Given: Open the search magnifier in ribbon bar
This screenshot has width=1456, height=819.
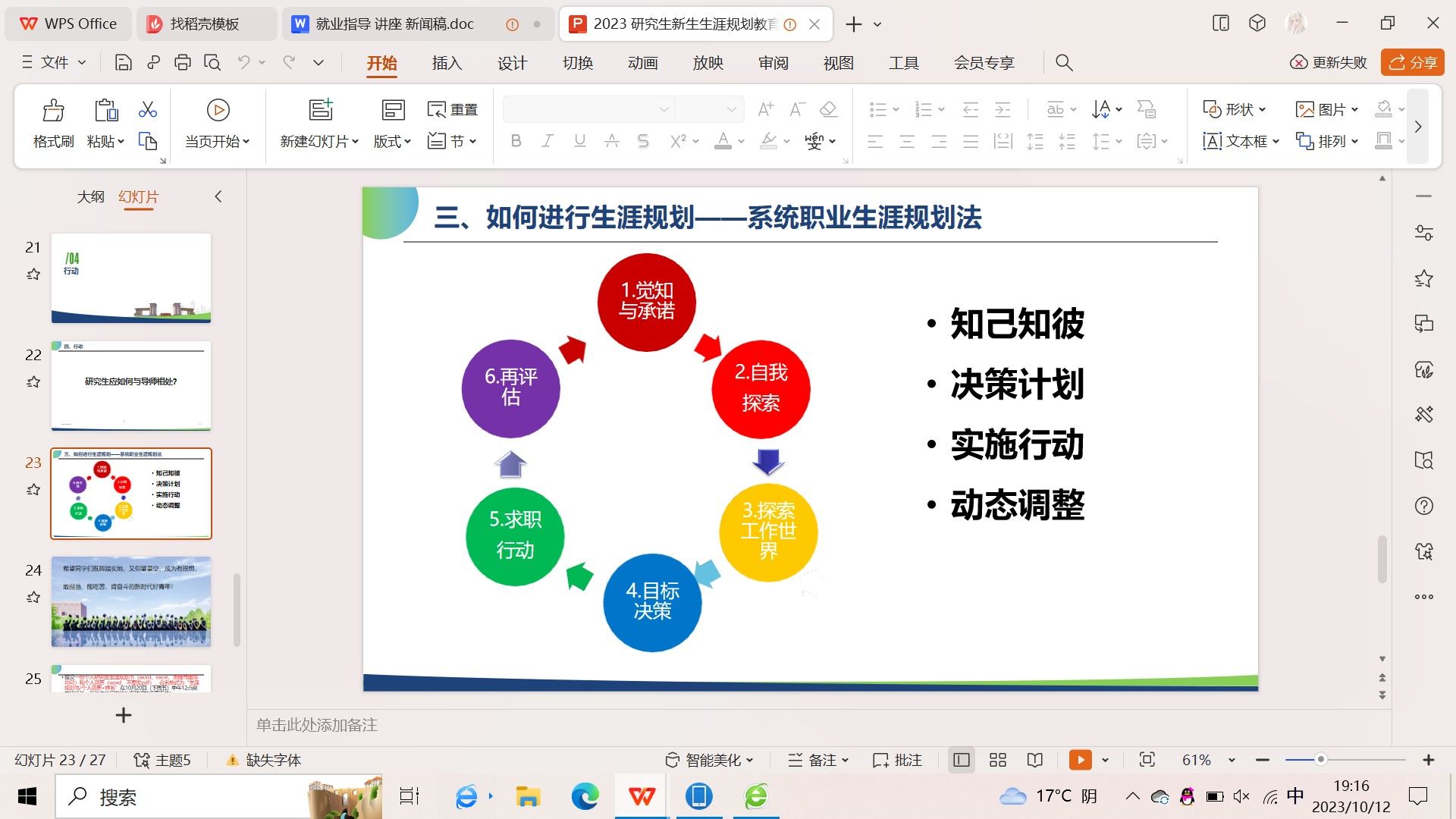Looking at the screenshot, I should click(1064, 63).
